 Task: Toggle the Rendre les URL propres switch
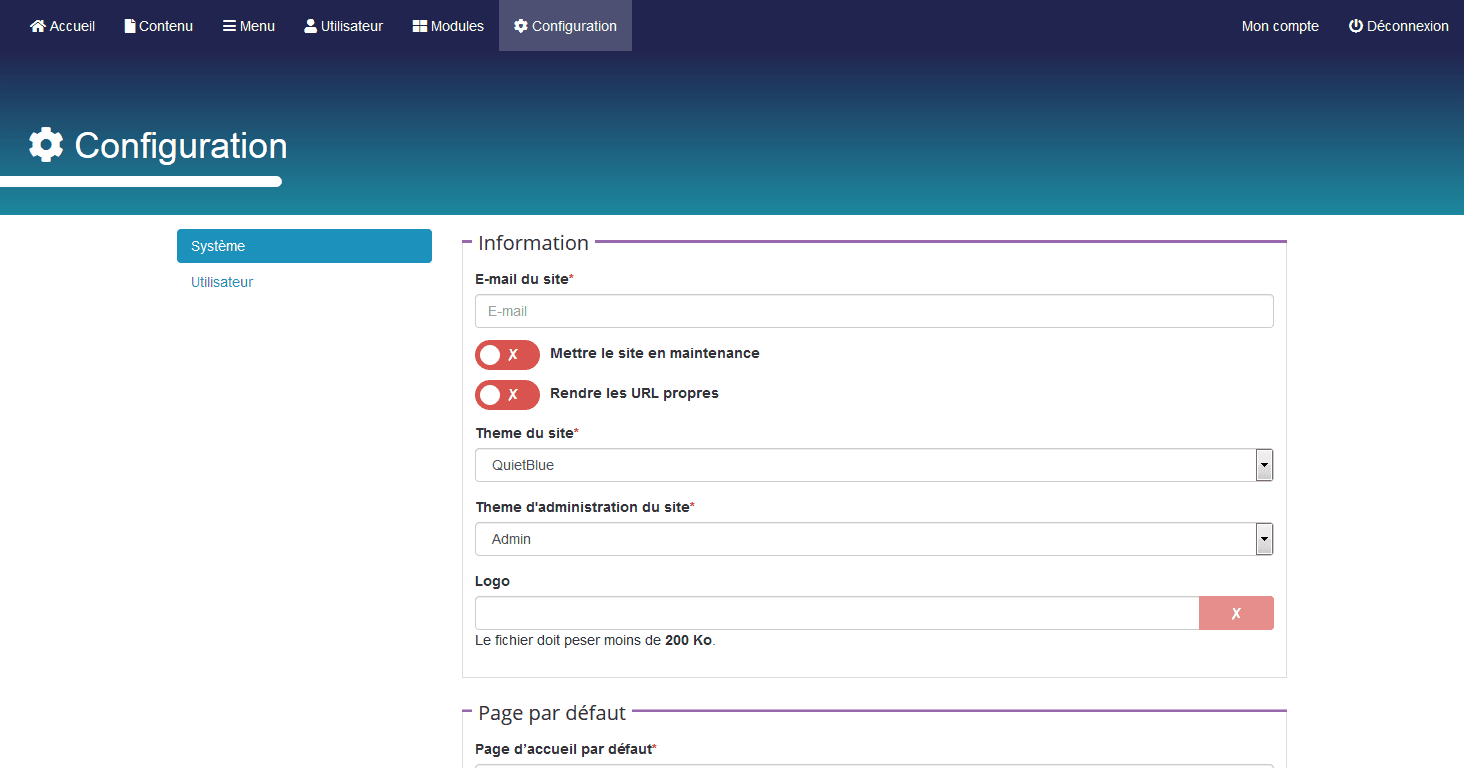[x=507, y=395]
